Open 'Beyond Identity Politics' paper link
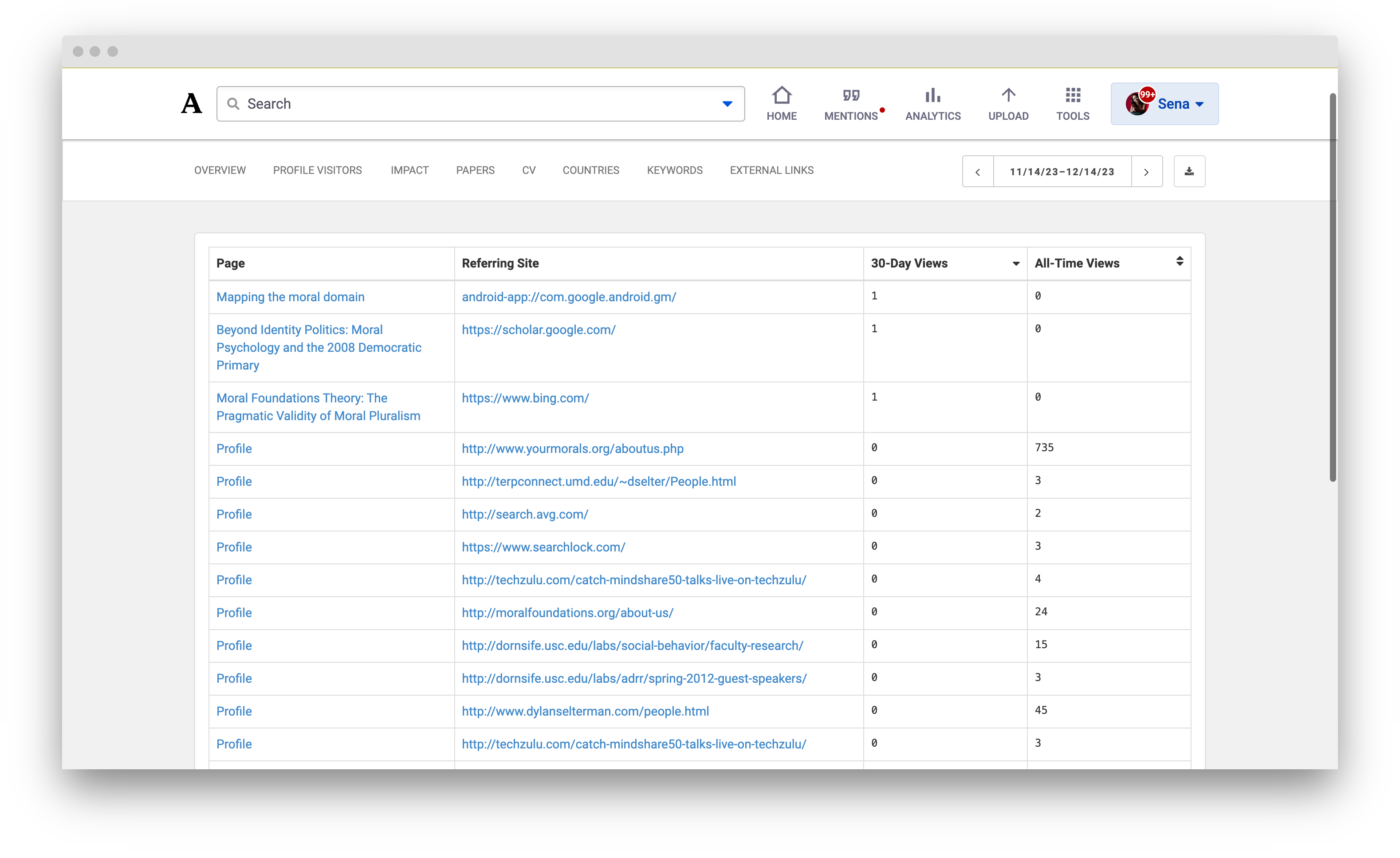This screenshot has height=858, width=1400. pyautogui.click(x=319, y=347)
